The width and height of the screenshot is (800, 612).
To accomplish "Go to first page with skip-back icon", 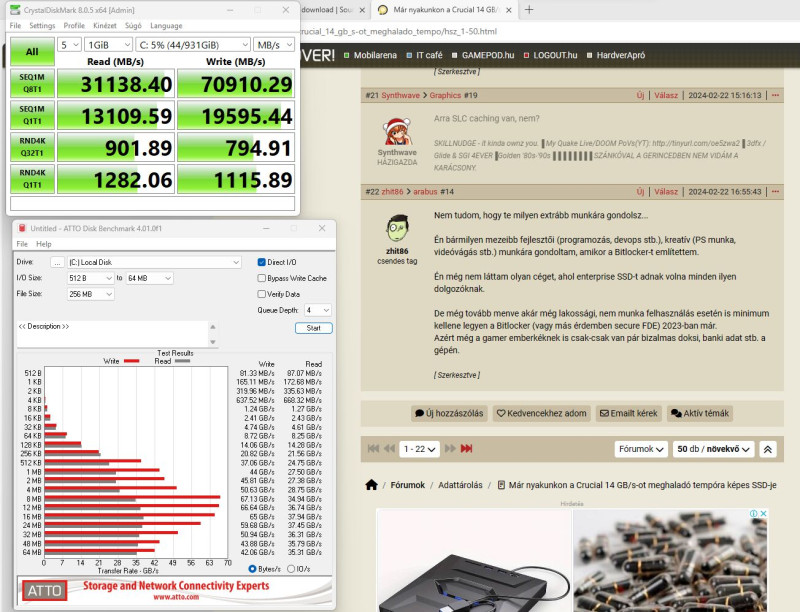I will click(373, 449).
